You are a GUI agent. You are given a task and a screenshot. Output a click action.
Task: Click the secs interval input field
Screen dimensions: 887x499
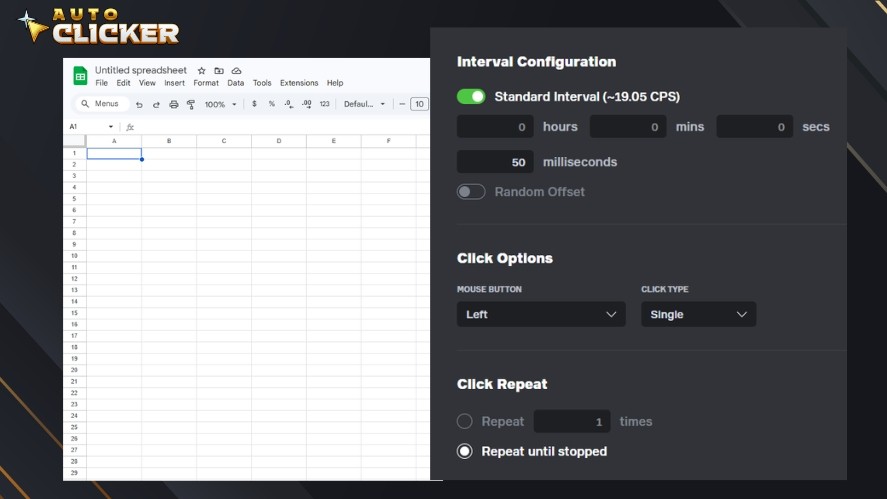click(x=755, y=127)
